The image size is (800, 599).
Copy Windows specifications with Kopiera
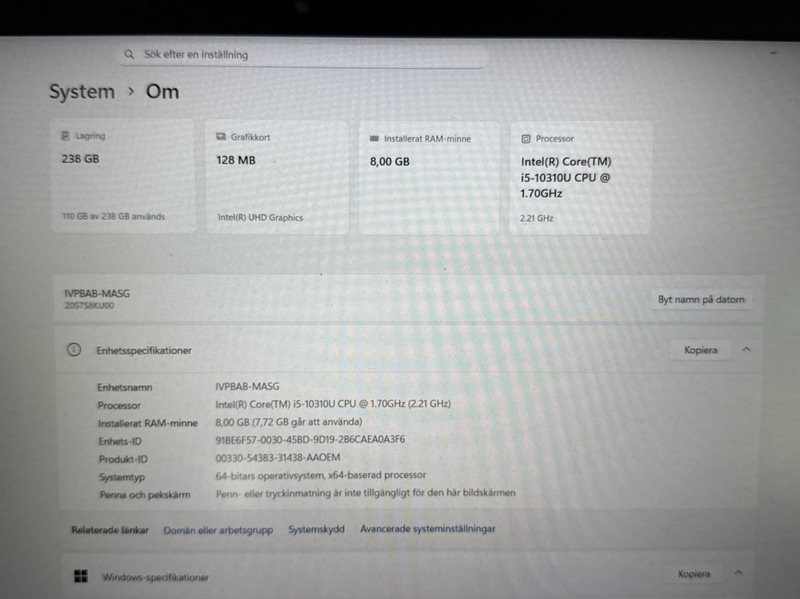[693, 574]
